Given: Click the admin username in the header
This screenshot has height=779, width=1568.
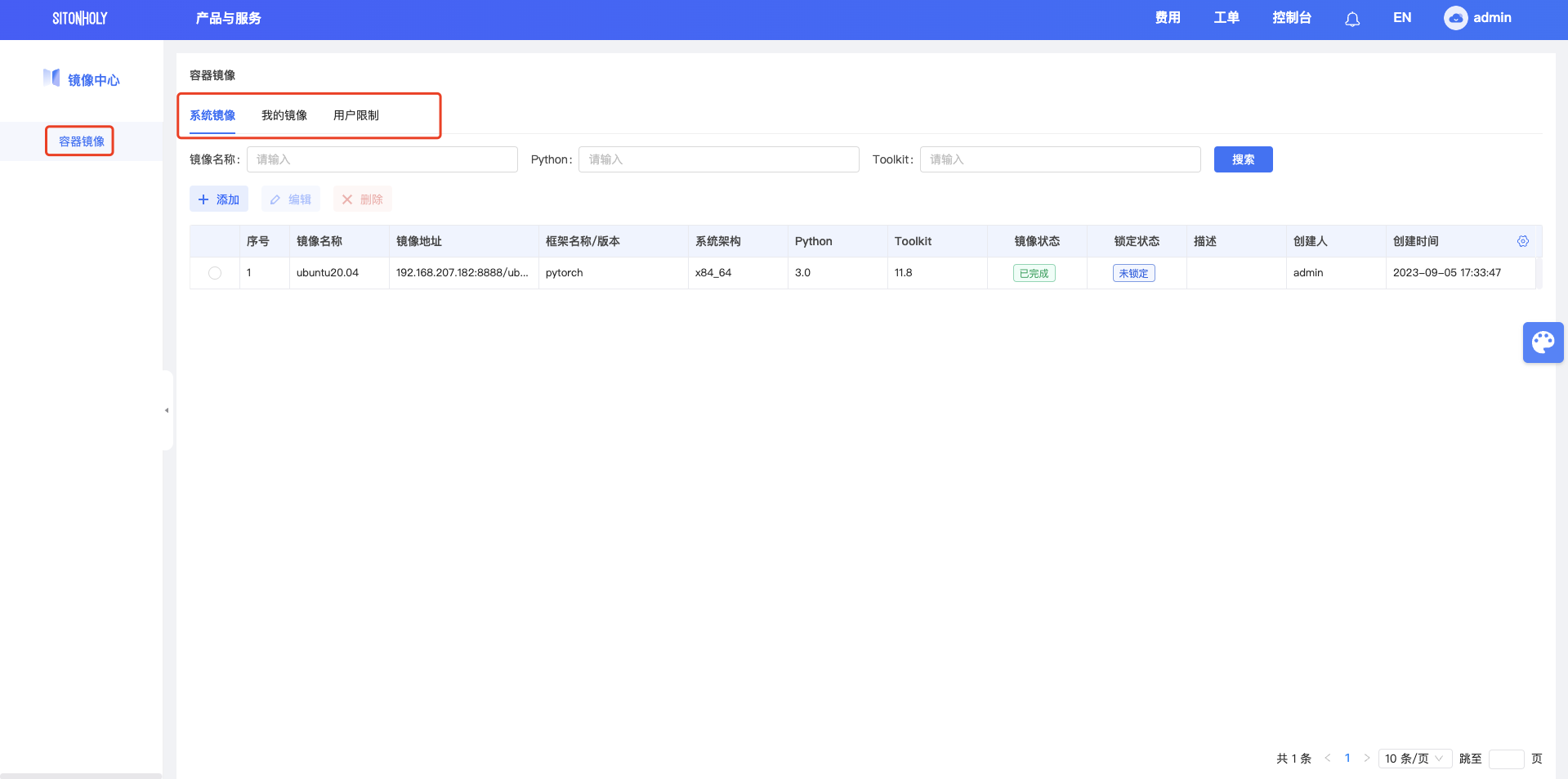Looking at the screenshot, I should pyautogui.click(x=1492, y=18).
